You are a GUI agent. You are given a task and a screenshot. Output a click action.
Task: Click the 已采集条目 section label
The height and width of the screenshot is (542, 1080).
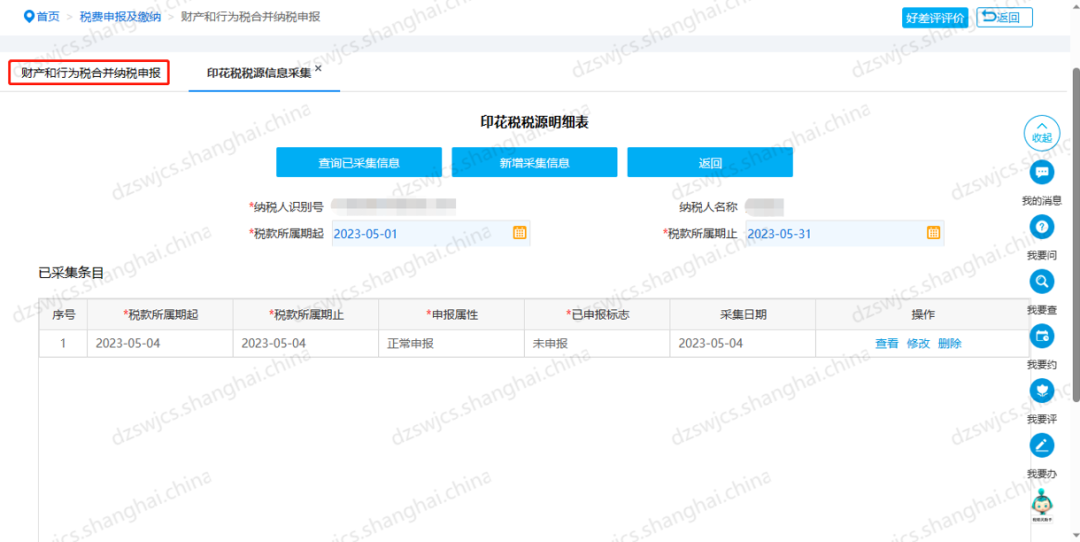pos(71,273)
